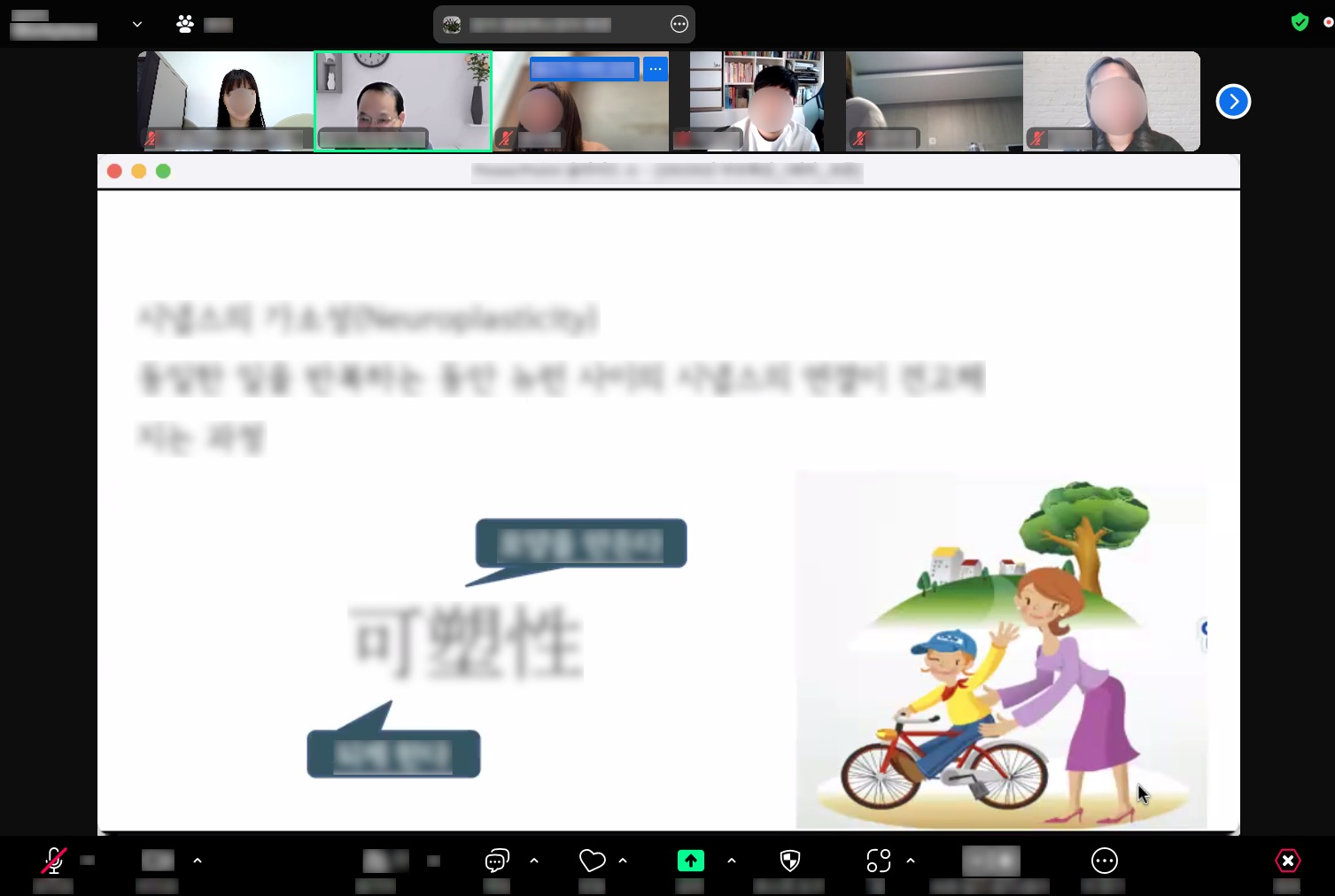Open the More options ellipsis in the toolbar
Screen dimensions: 1335x896
tap(1104, 861)
